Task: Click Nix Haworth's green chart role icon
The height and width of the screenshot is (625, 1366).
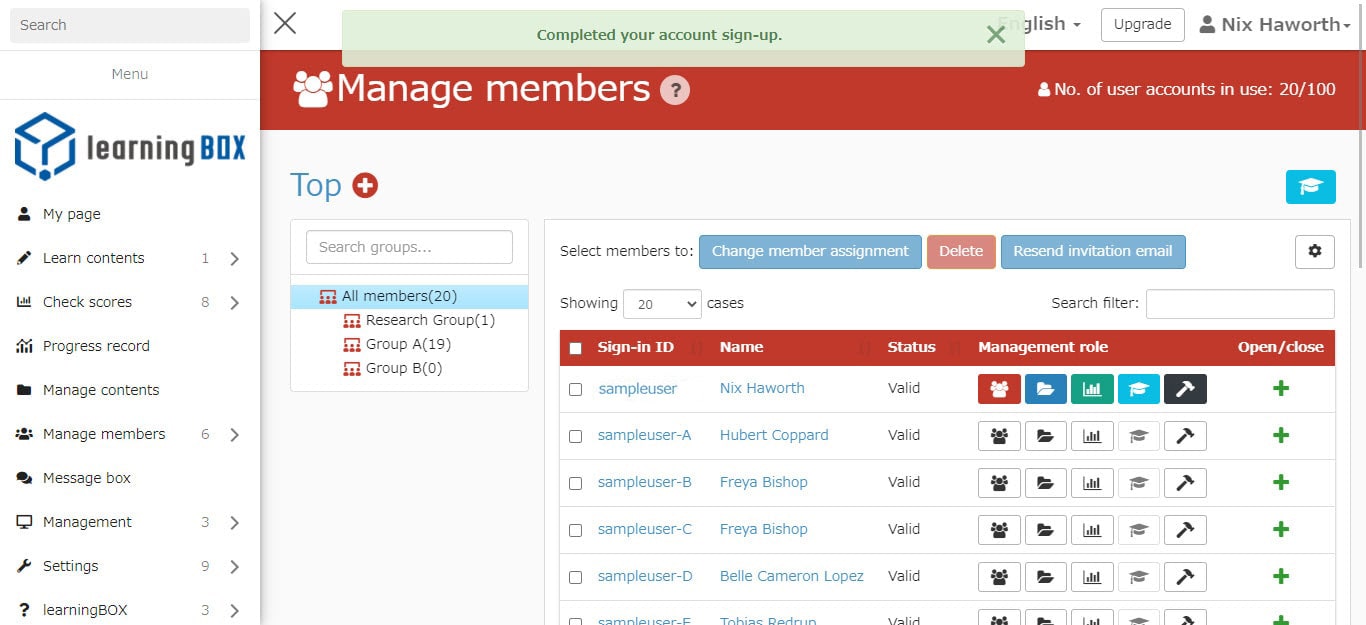Action: (x=1092, y=389)
